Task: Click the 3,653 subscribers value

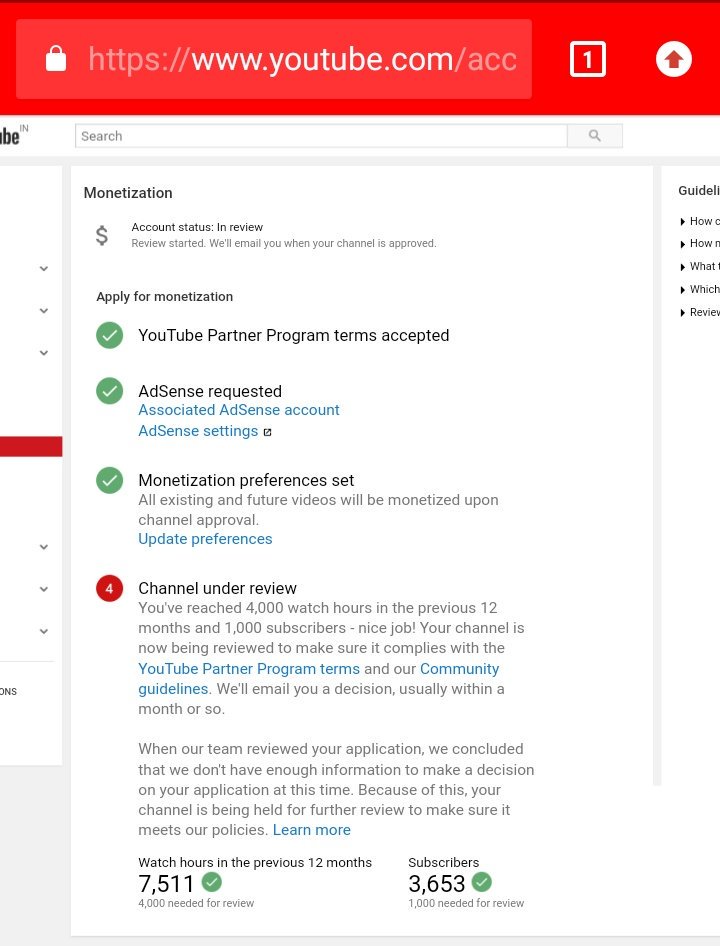Action: click(x=436, y=884)
